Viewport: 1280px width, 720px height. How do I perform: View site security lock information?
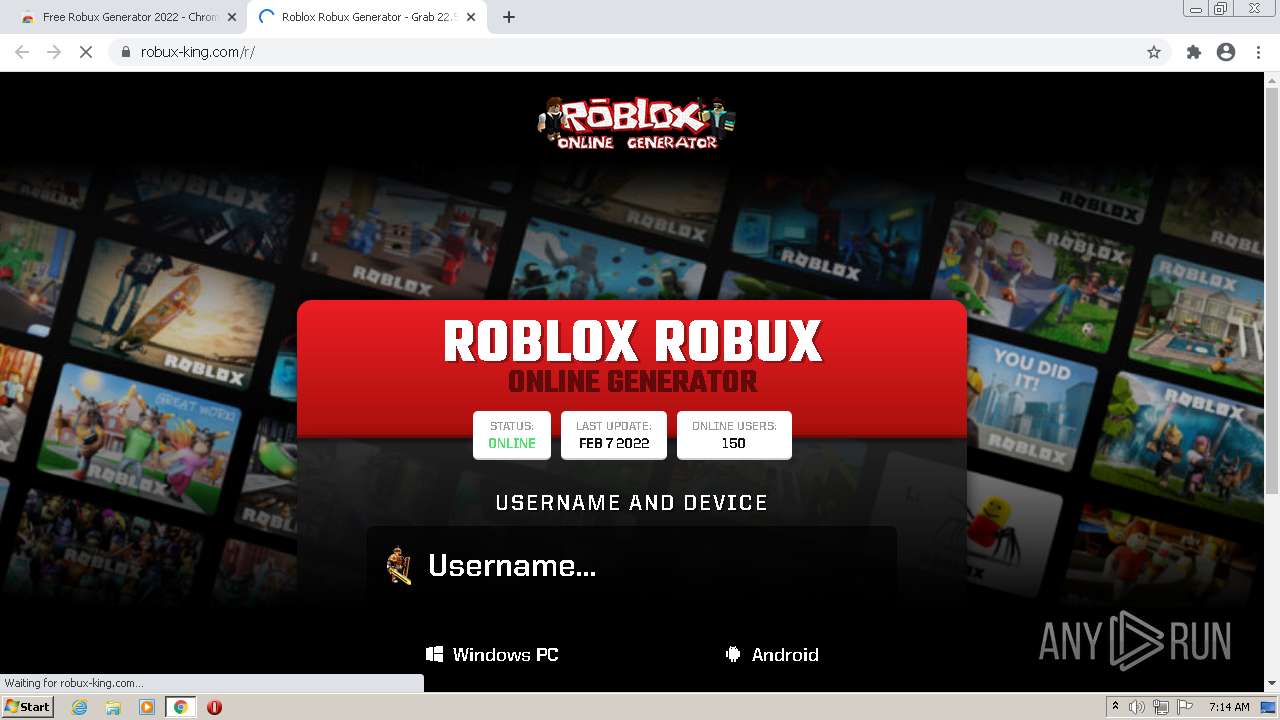125,52
